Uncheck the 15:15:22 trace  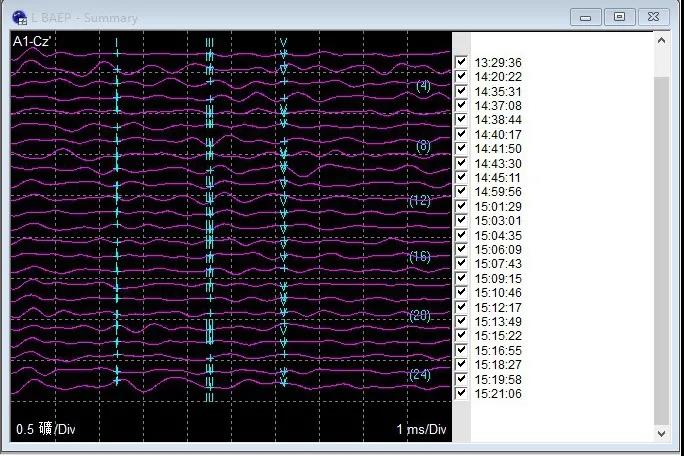[461, 336]
